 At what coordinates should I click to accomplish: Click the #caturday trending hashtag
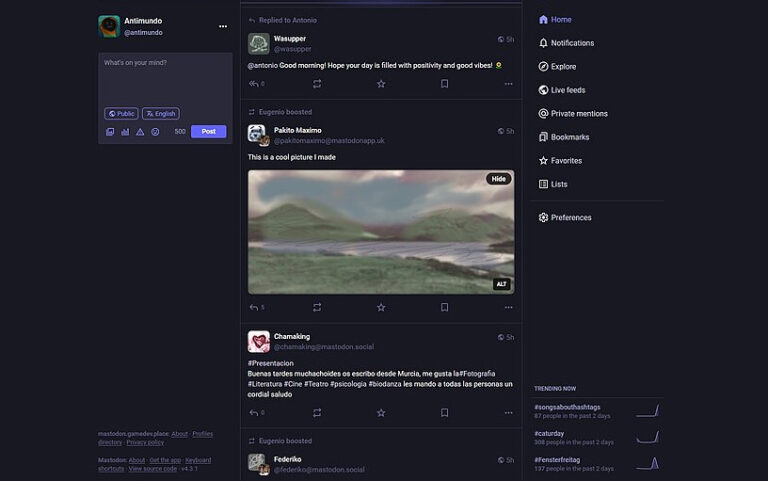pyautogui.click(x=552, y=432)
